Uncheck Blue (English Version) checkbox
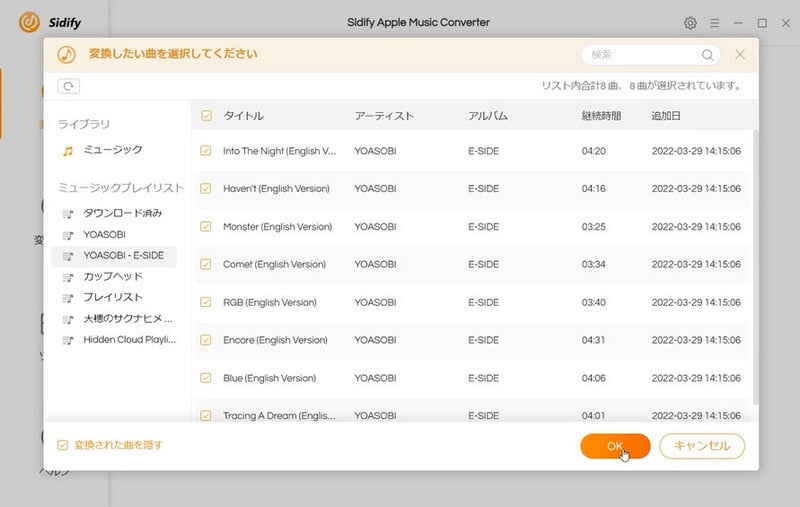This screenshot has width=800, height=507. pyautogui.click(x=206, y=377)
